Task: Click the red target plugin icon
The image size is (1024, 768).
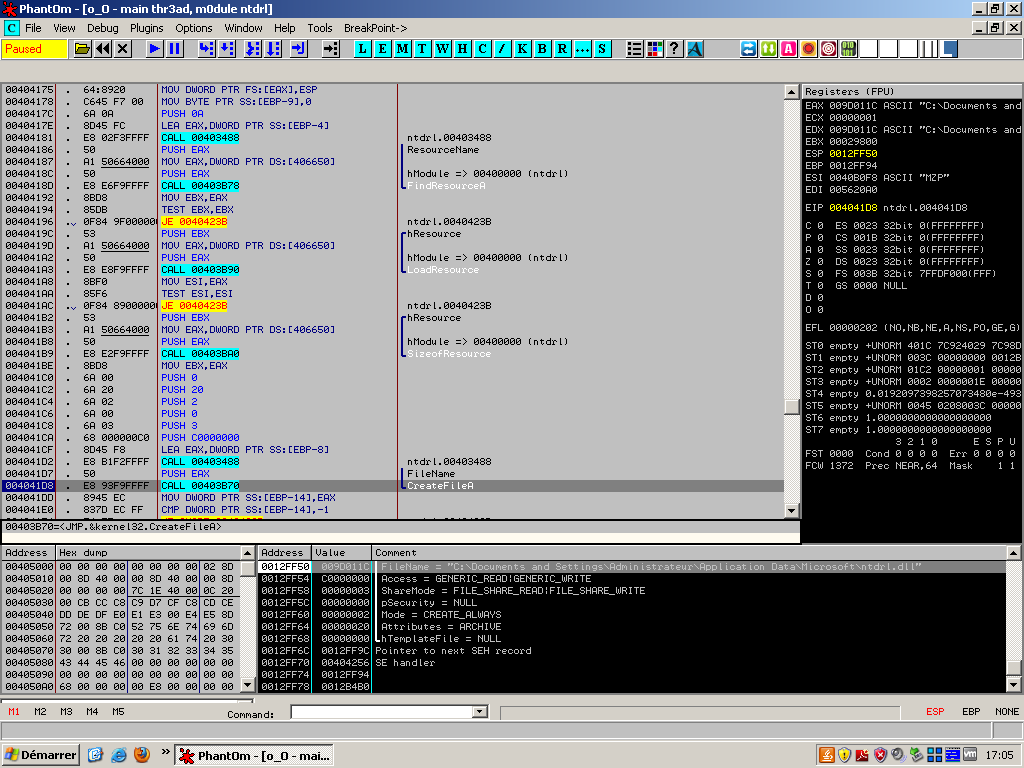Action: point(829,49)
